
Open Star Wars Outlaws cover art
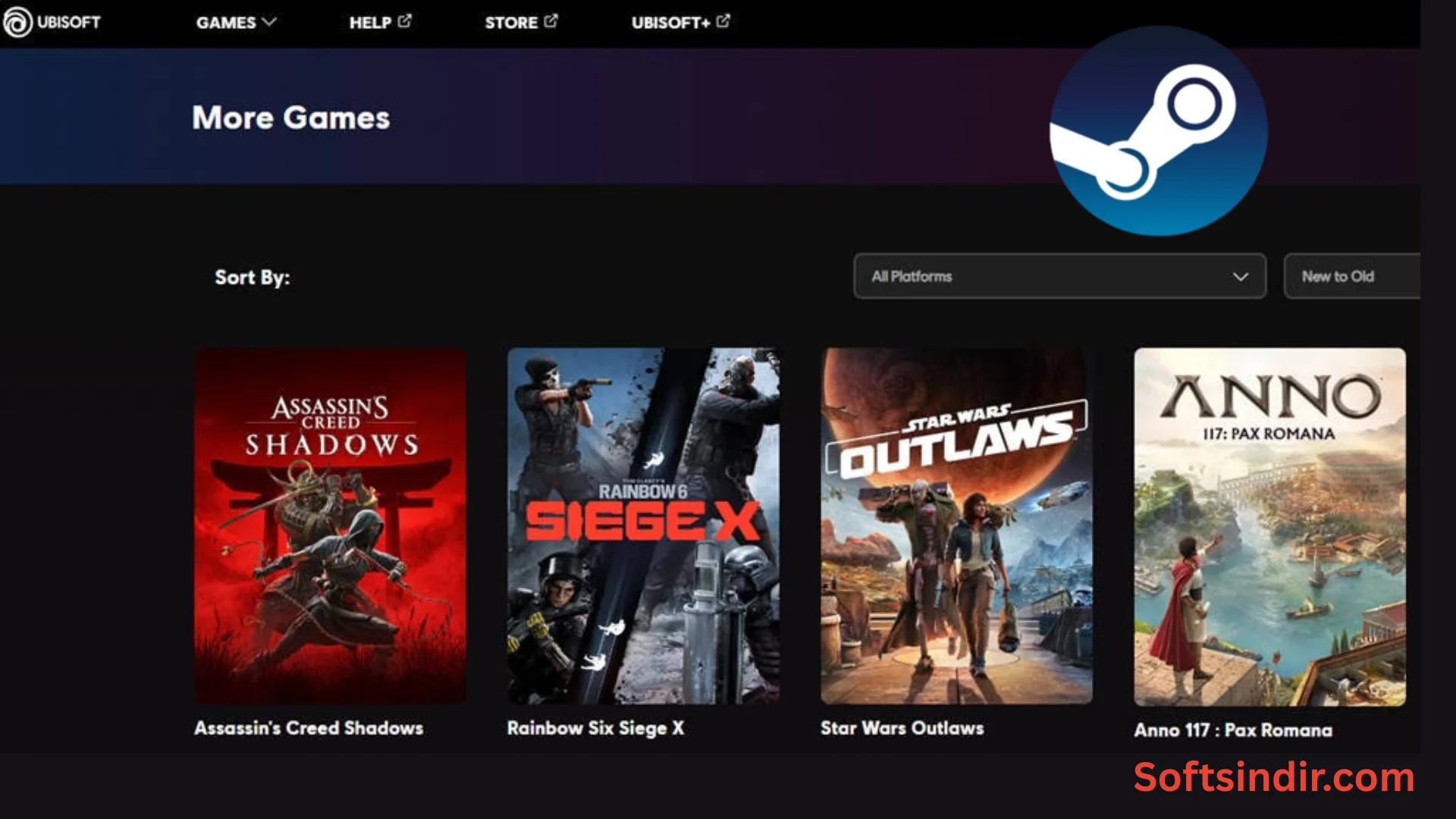pos(956,526)
